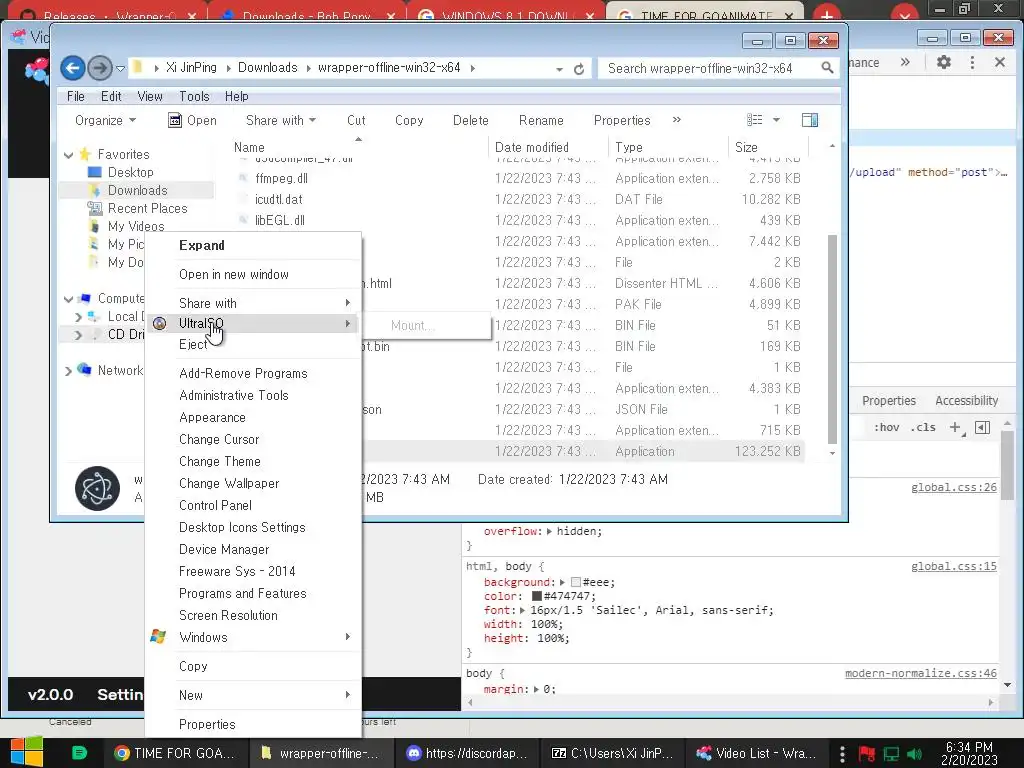1024x768 pixels.
Task: Expand CD Drive tree node
Action: [78, 335]
